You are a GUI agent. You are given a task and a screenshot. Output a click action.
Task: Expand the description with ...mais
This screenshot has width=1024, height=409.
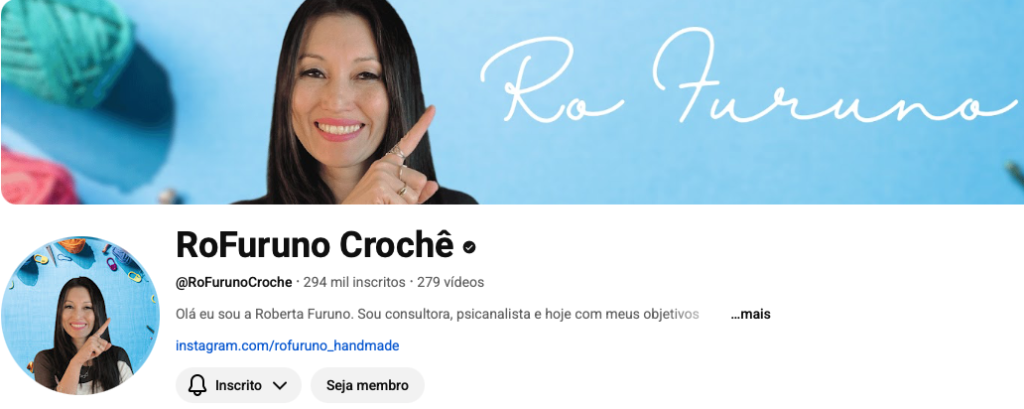pyautogui.click(x=750, y=314)
